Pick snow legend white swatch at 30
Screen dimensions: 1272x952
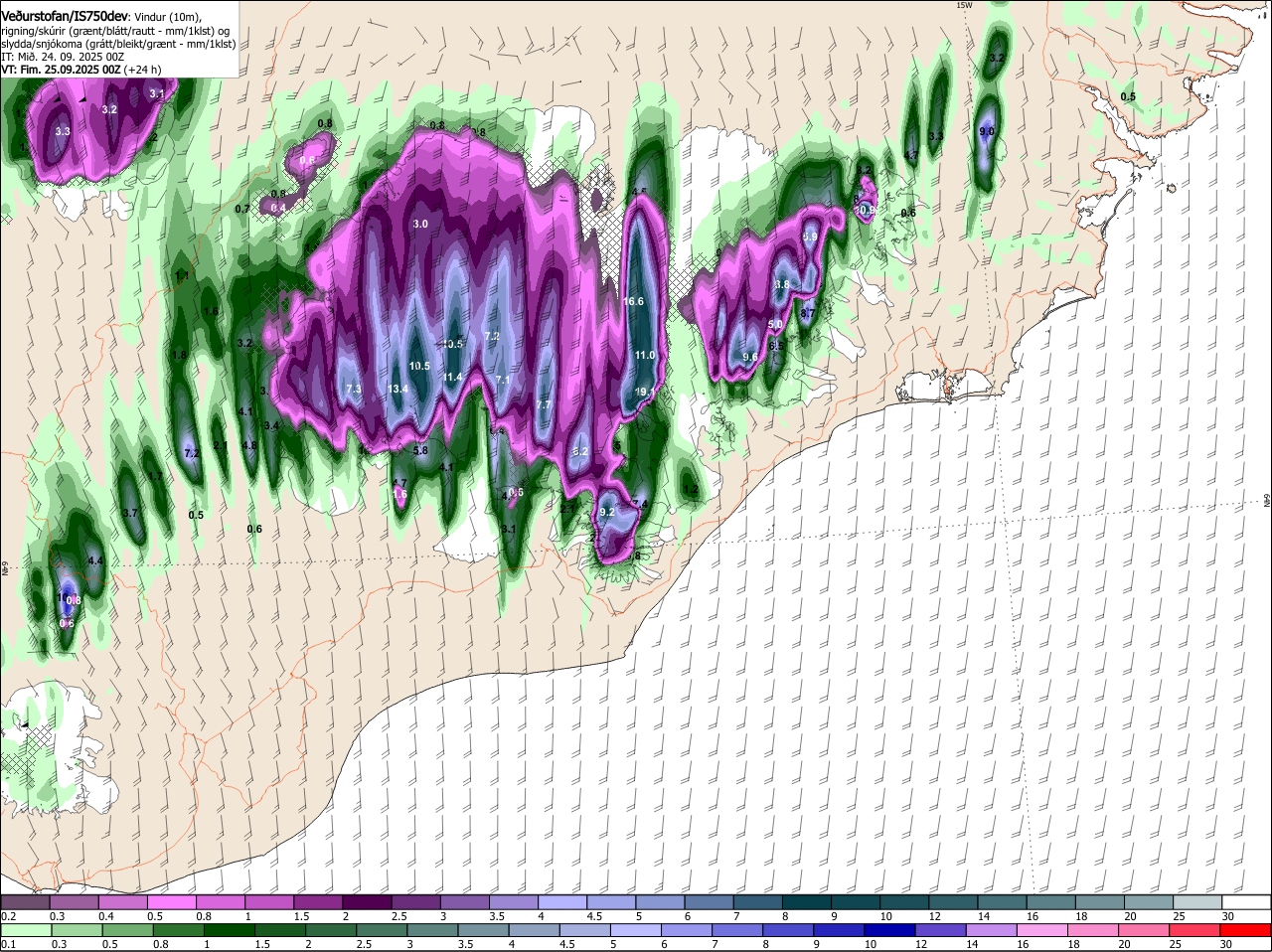pyautogui.click(x=1246, y=902)
